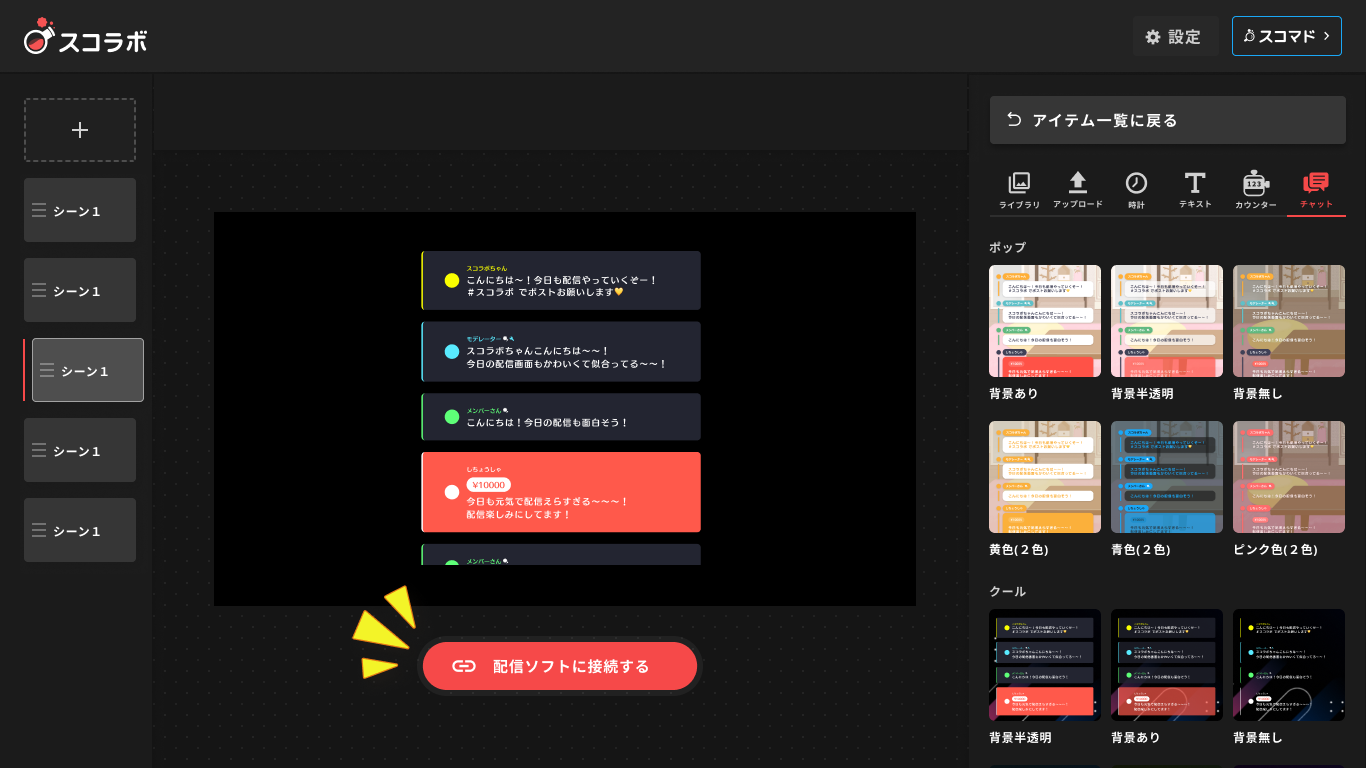Add a new scene with the plus icon
This screenshot has height=768, width=1366.
pyautogui.click(x=79, y=129)
